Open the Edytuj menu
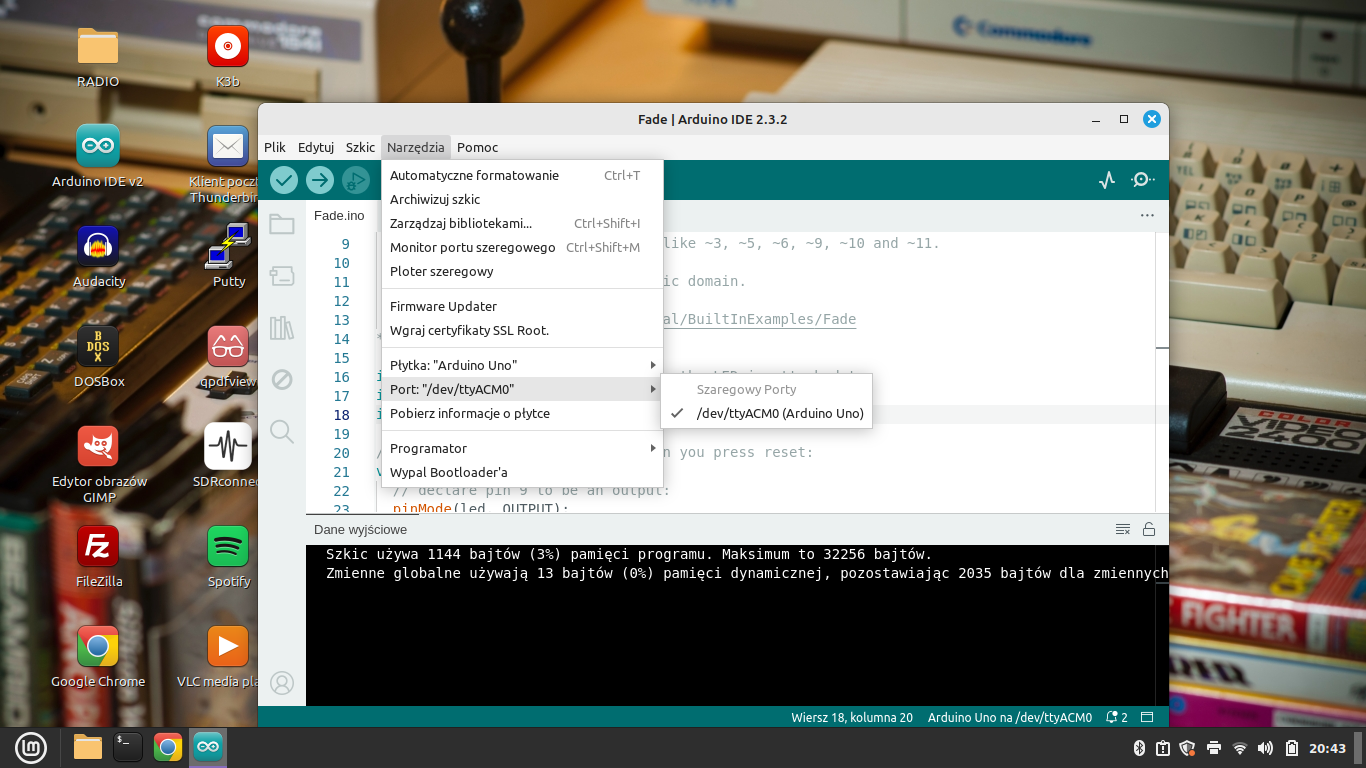Screen dimensions: 1366x768 (x=316, y=147)
